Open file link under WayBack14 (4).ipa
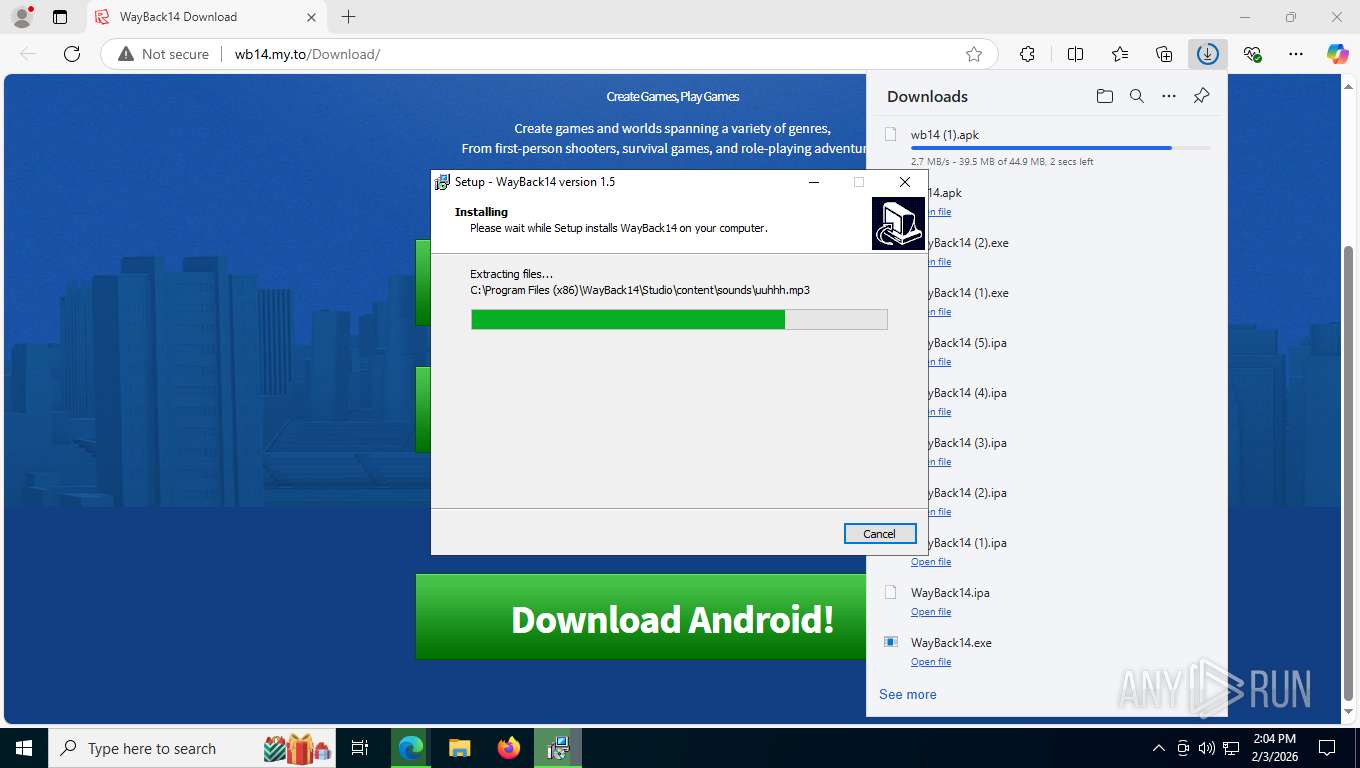The height and width of the screenshot is (768, 1360). (938, 412)
